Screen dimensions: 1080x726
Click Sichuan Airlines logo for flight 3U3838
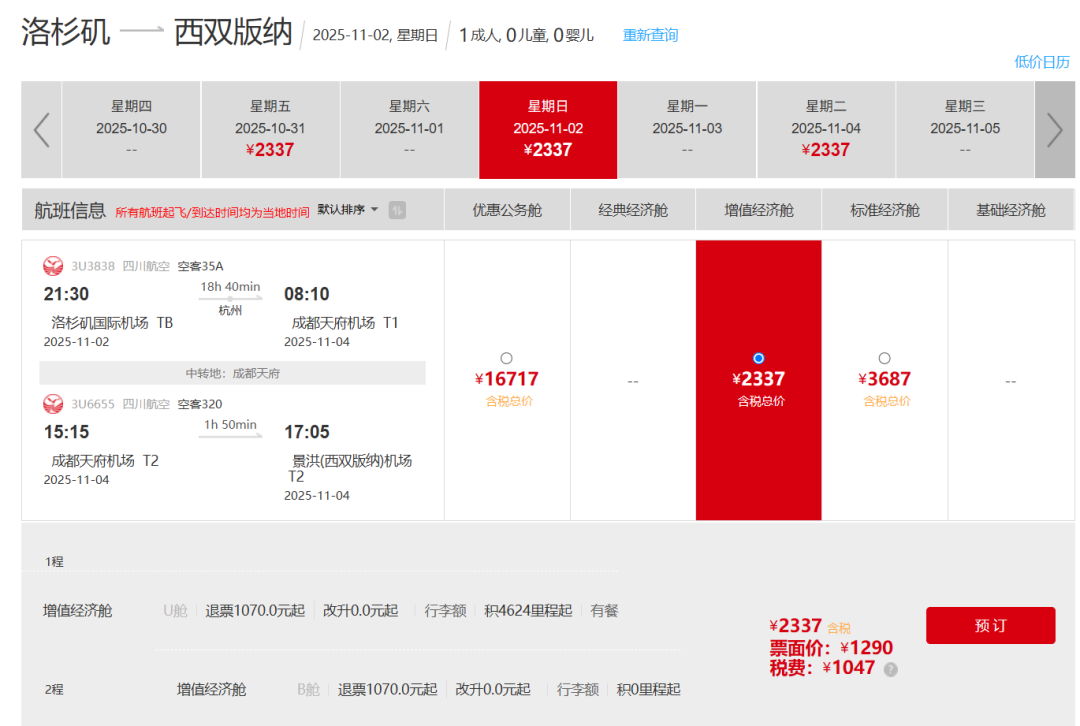tap(53, 266)
